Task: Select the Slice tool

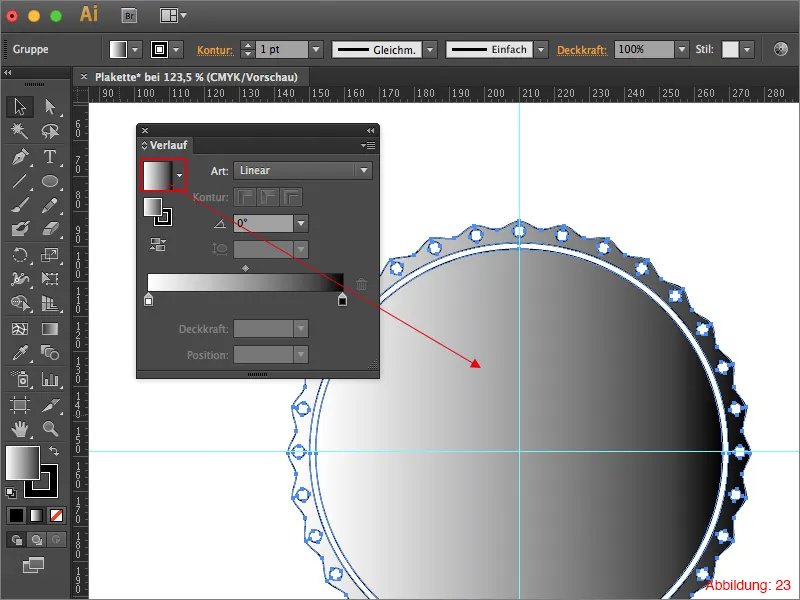Action: (50, 406)
